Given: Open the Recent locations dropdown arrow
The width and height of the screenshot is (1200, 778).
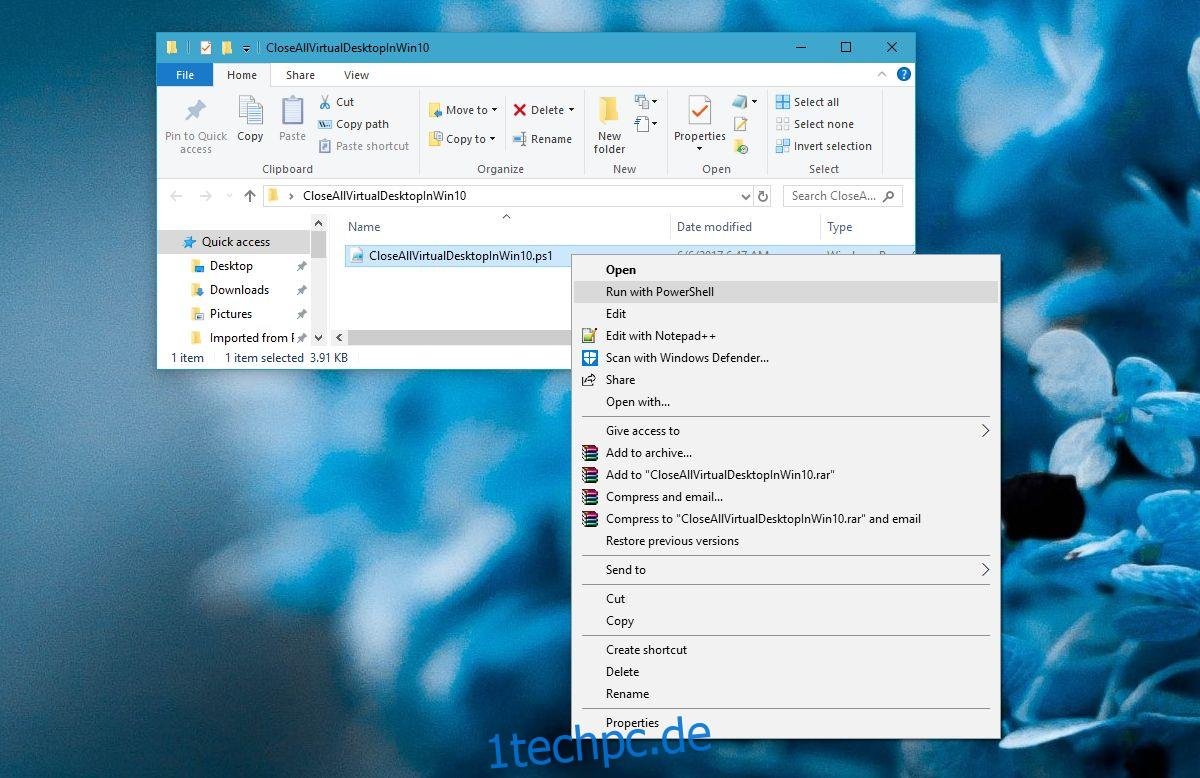Looking at the screenshot, I should coord(229,196).
